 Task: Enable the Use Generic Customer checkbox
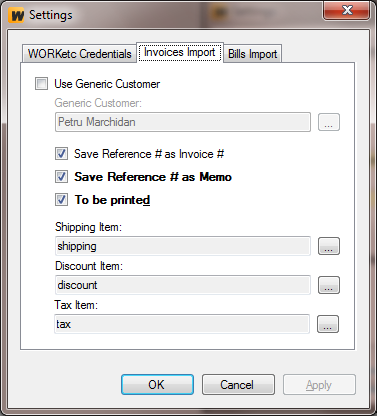pyautogui.click(x=41, y=84)
